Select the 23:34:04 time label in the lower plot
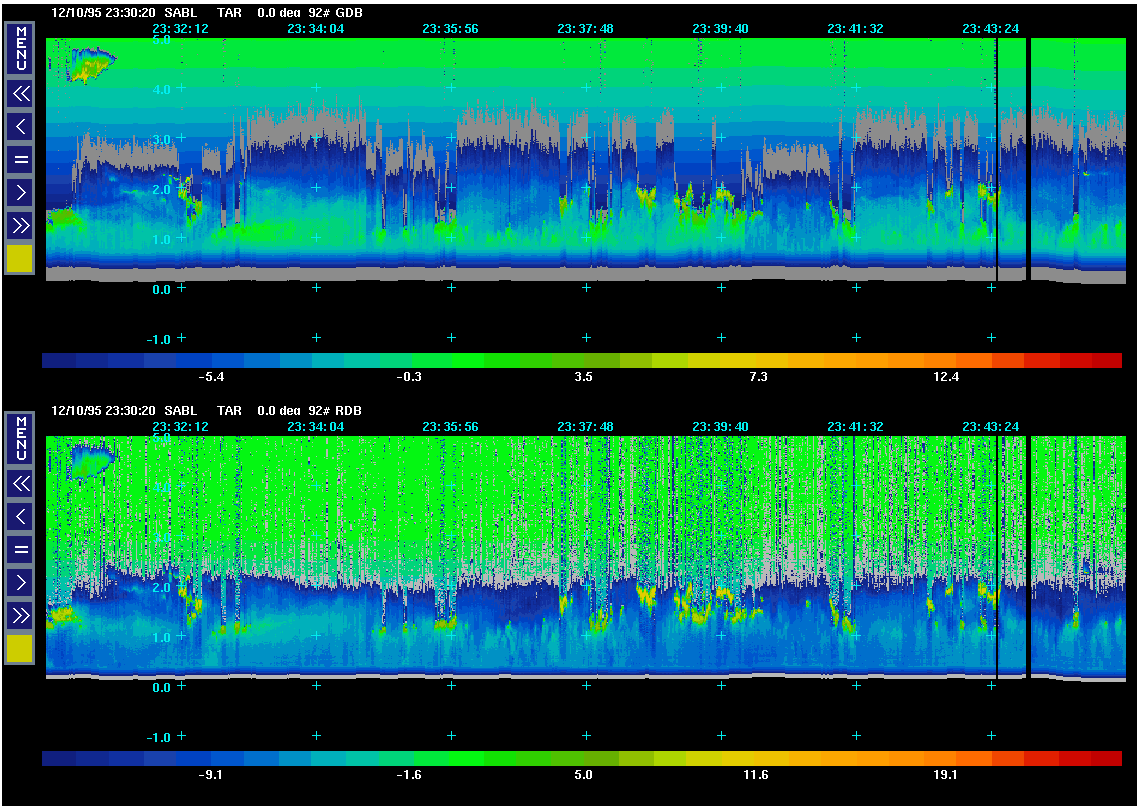The height and width of the screenshot is (810, 1141). point(315,427)
